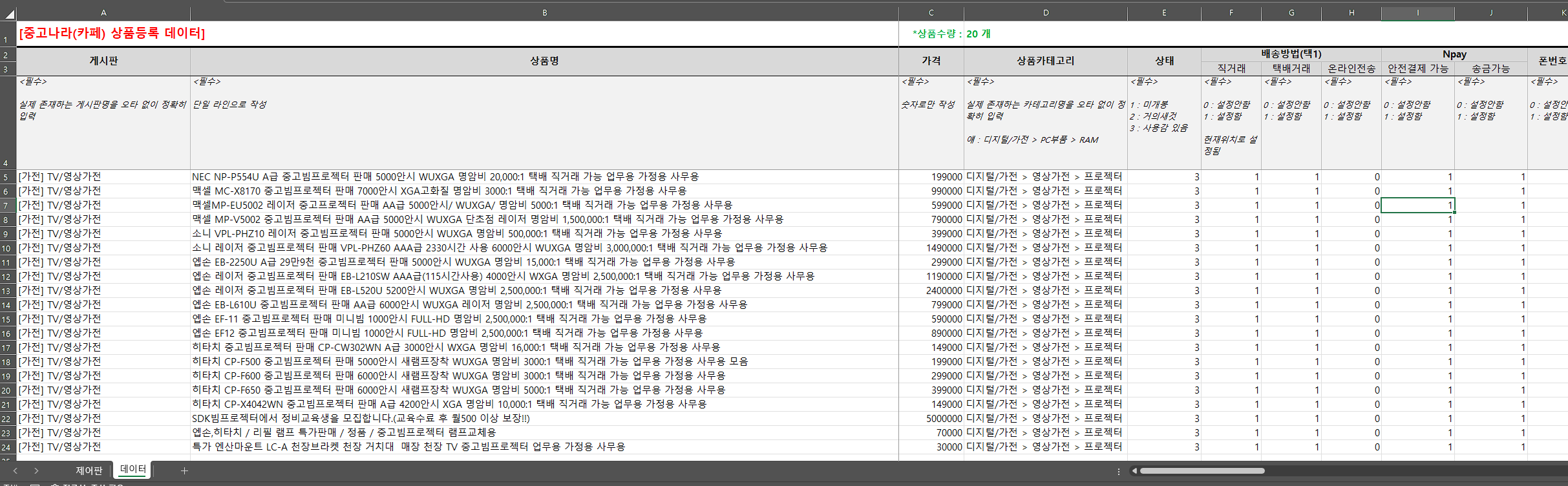Viewport: 1568px width, 486px height.
Task: Click the 상품수량 : 20 개 cell
Action: (951, 34)
